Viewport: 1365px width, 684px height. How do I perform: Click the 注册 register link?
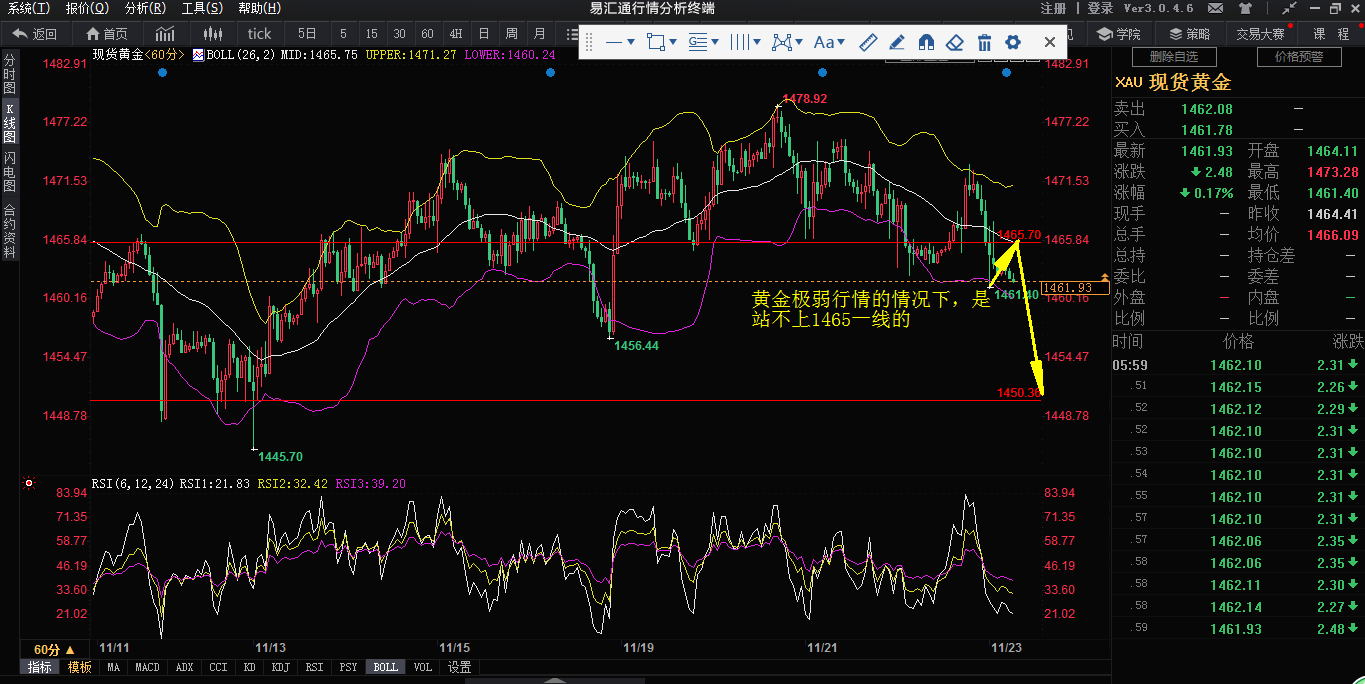point(1053,8)
